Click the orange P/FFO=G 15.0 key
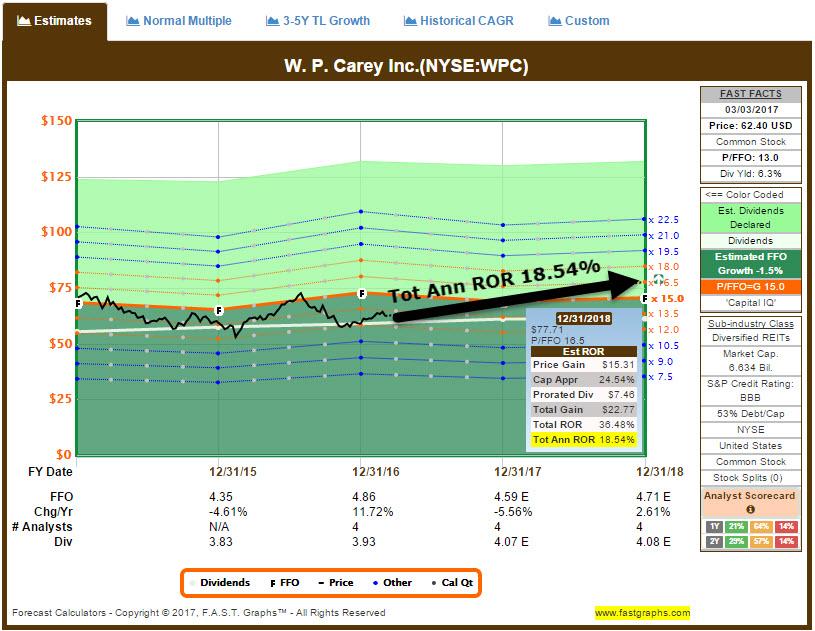Screen dimensions: 815x631 point(751,286)
